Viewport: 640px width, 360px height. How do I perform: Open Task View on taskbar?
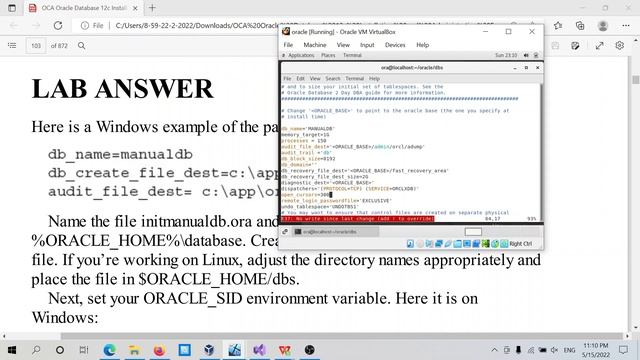pyautogui.click(x=84, y=350)
